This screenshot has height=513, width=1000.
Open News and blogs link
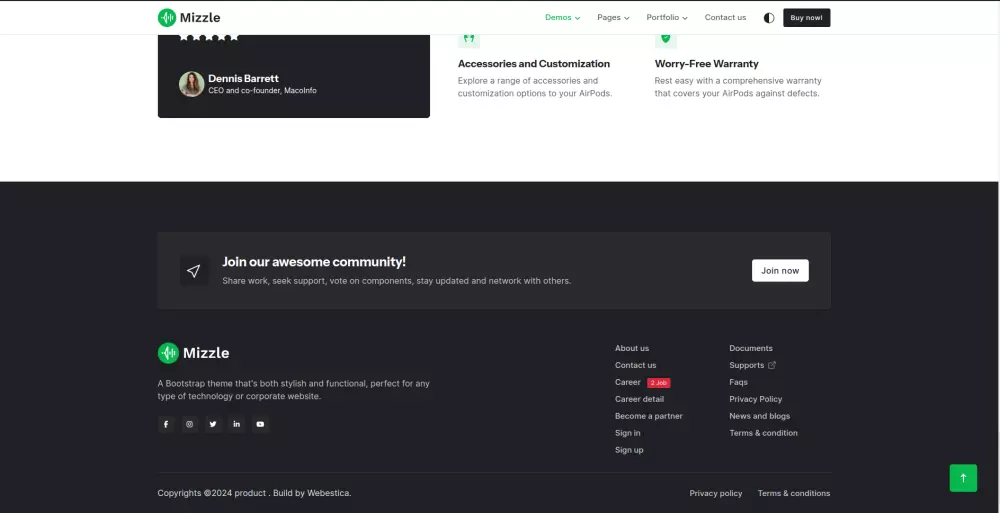(760, 416)
